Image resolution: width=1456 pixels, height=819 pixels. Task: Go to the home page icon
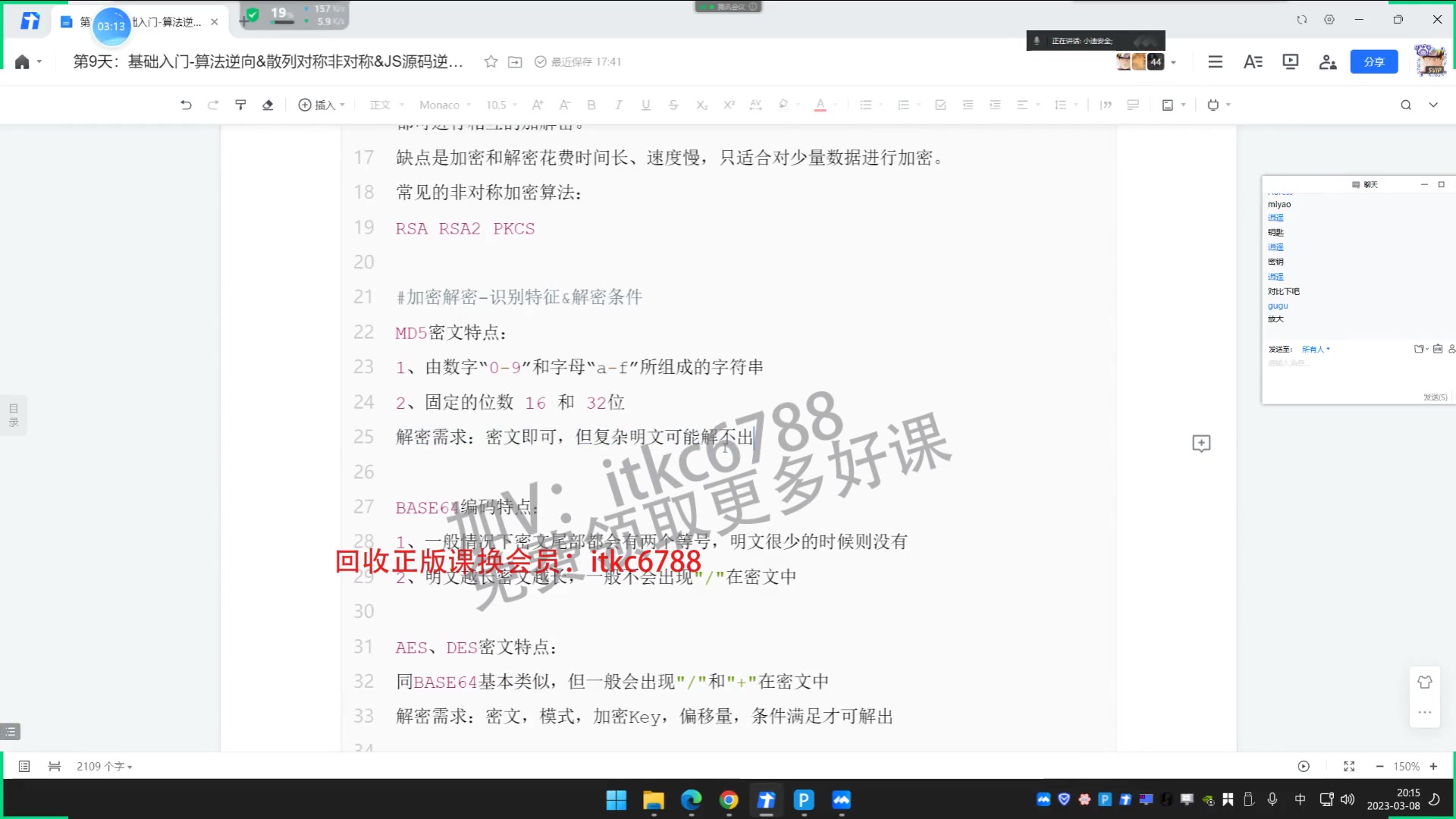tap(22, 62)
